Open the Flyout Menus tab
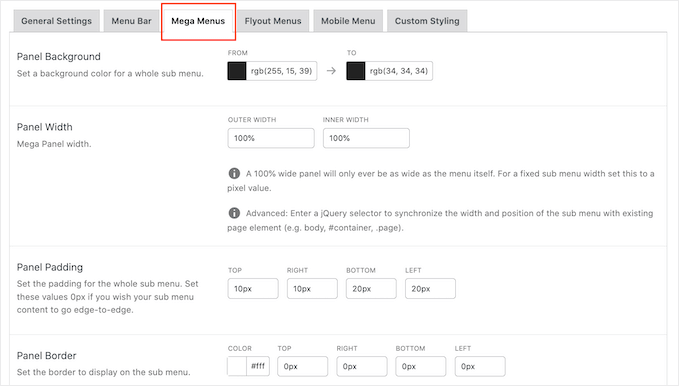680x387 pixels. pyautogui.click(x=273, y=21)
